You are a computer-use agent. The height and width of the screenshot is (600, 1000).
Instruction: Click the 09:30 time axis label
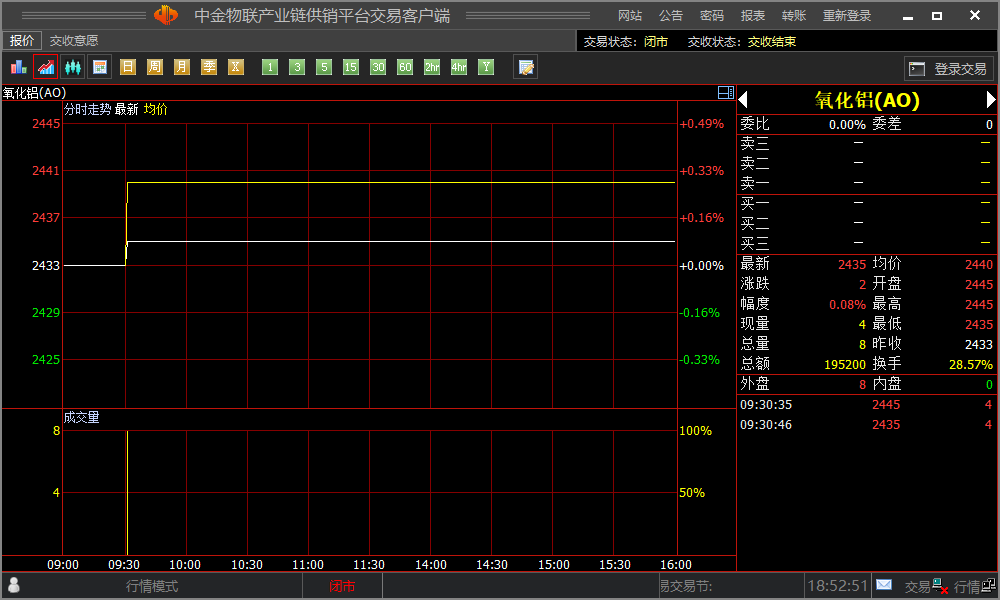click(124, 564)
